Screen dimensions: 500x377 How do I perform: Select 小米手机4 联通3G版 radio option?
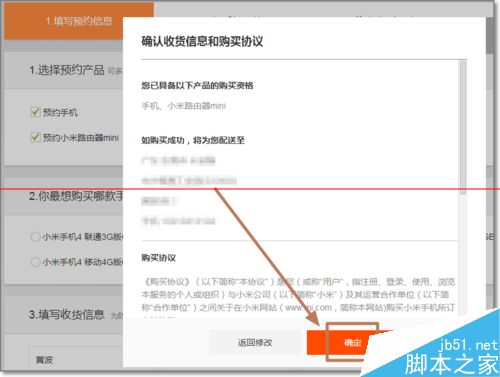click(35, 237)
